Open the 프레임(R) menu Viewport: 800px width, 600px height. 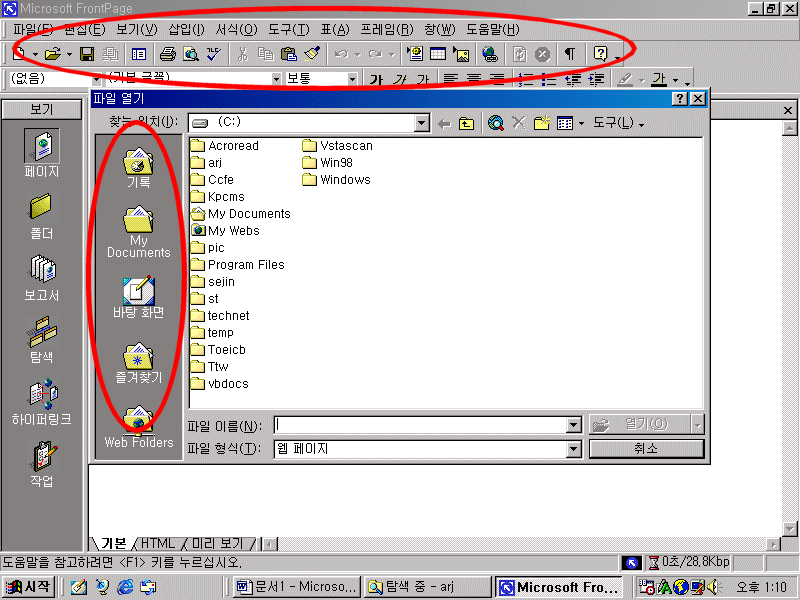[x=387, y=30]
